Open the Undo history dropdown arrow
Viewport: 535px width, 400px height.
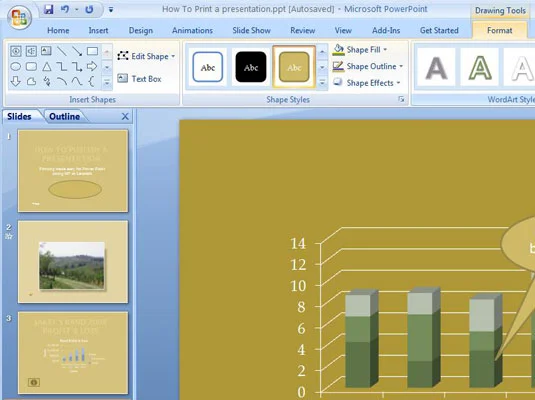tap(76, 10)
